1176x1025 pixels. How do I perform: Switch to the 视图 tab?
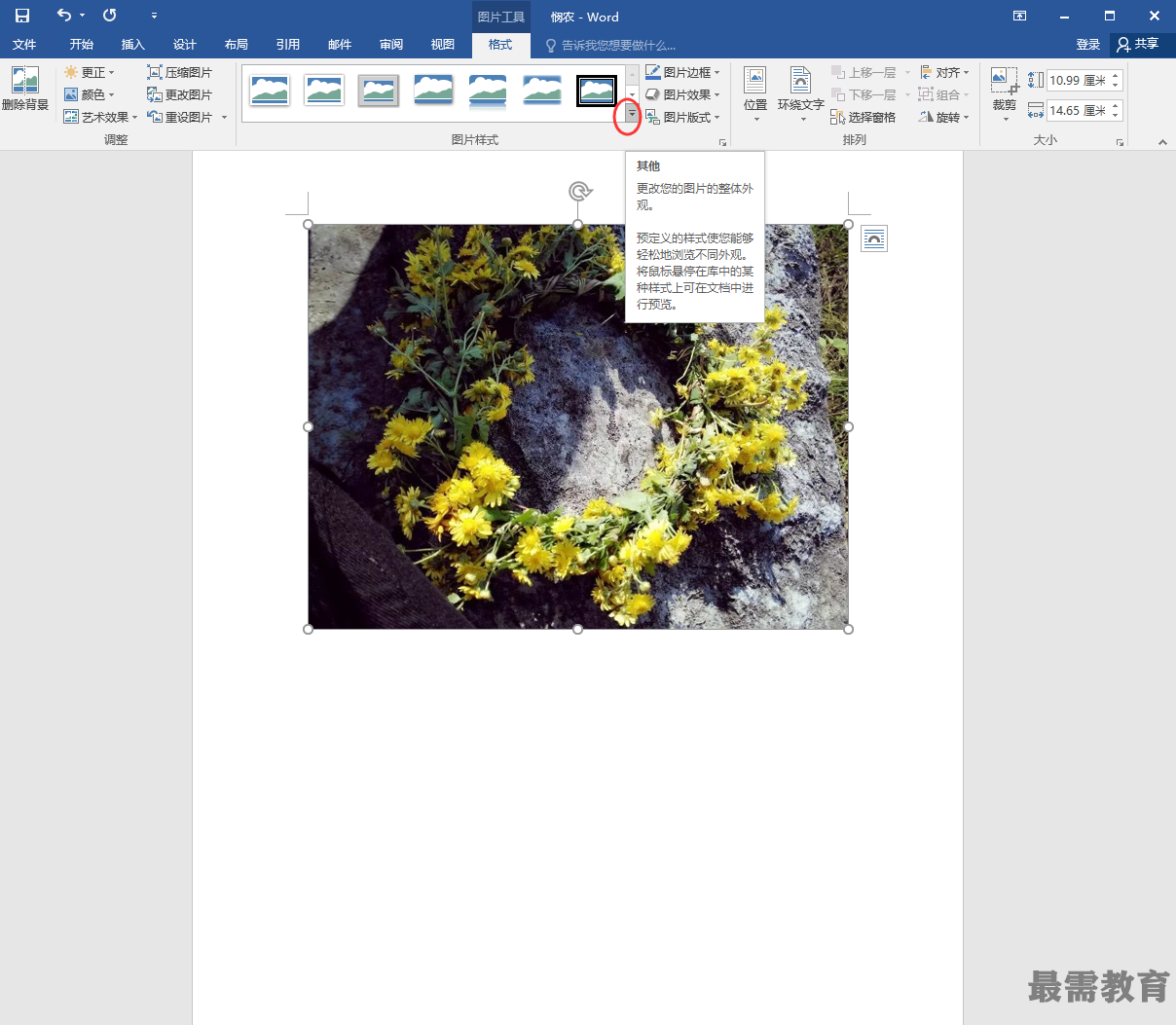[443, 45]
